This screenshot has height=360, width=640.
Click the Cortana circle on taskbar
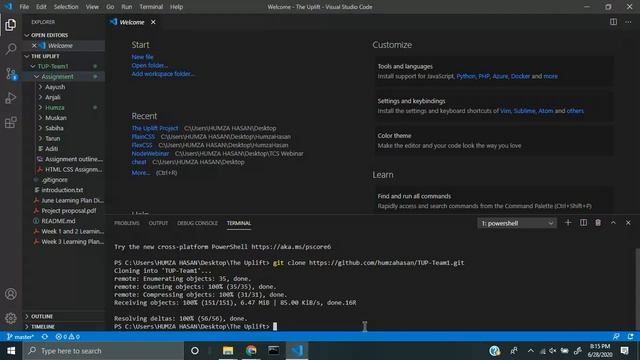pyautogui.click(x=195, y=351)
